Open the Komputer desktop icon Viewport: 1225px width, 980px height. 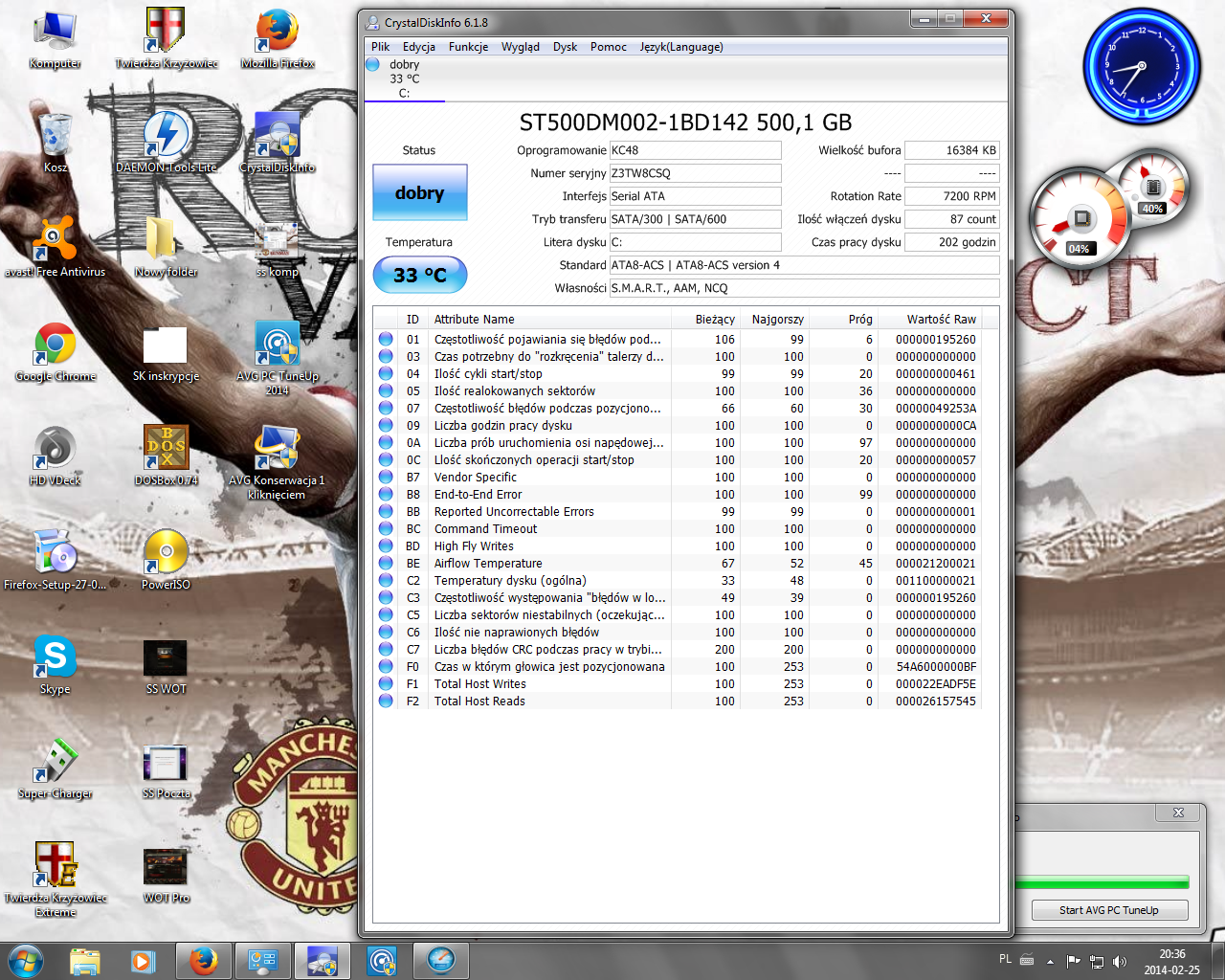[55, 39]
